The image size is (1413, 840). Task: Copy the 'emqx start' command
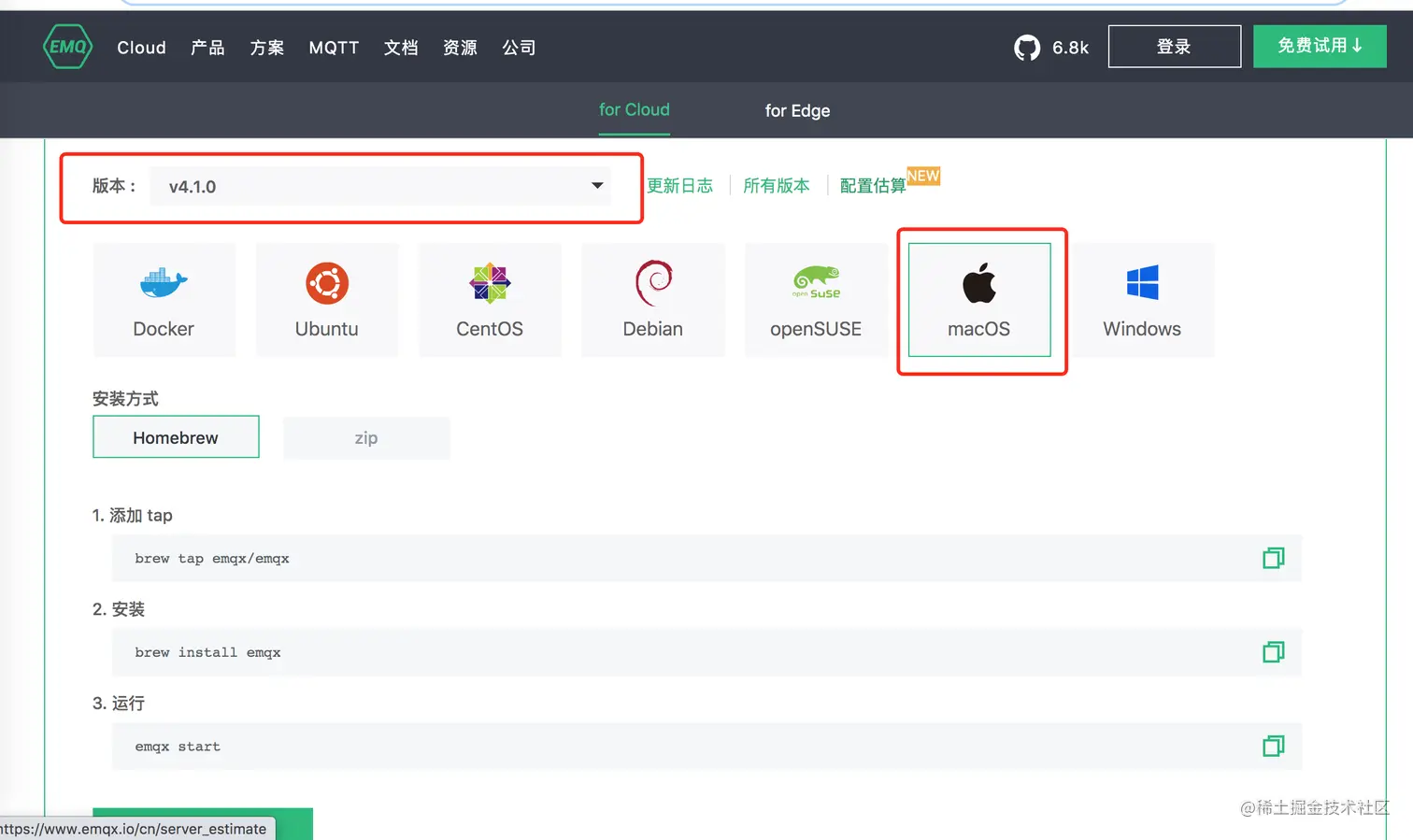(x=1273, y=746)
